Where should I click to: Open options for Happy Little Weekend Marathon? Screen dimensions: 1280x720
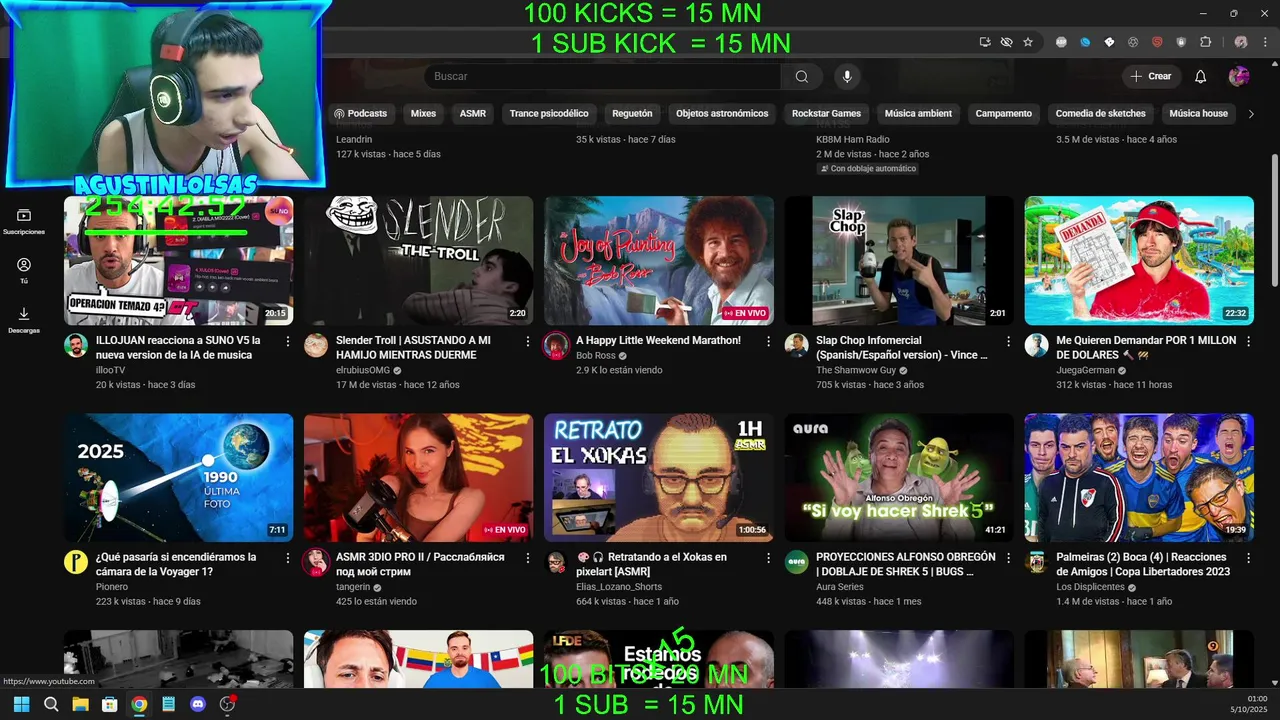(x=768, y=342)
